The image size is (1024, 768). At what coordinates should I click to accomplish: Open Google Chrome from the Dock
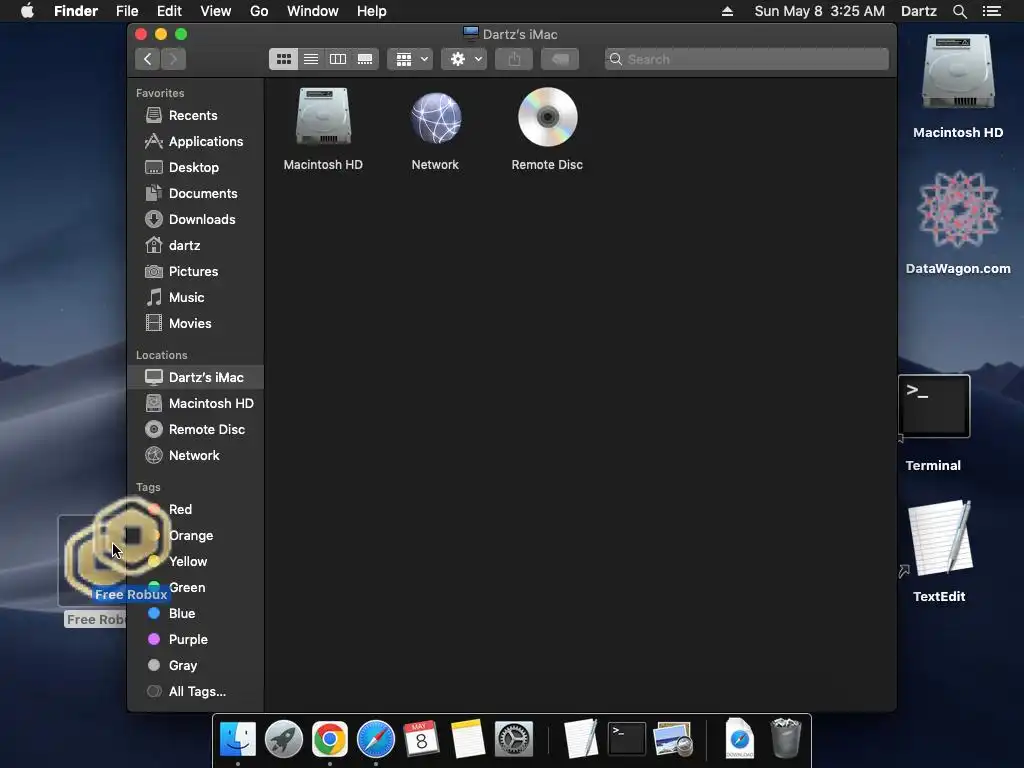pos(330,739)
